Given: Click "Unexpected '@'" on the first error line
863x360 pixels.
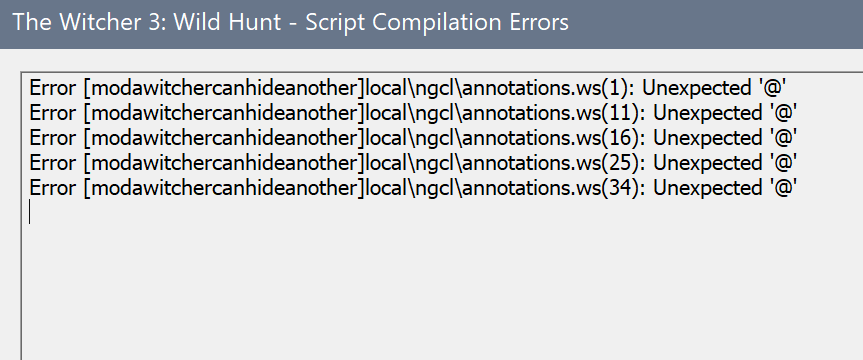Looking at the screenshot, I should tap(717, 88).
